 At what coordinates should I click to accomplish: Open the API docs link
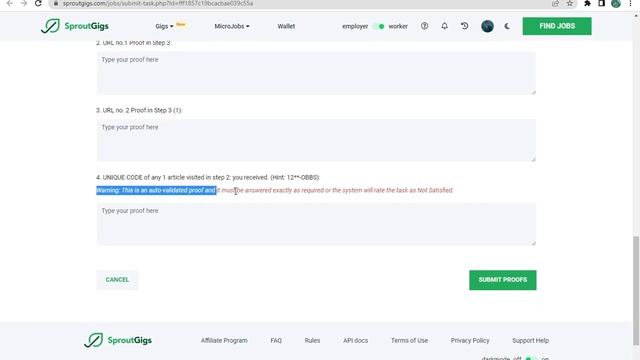(356, 340)
